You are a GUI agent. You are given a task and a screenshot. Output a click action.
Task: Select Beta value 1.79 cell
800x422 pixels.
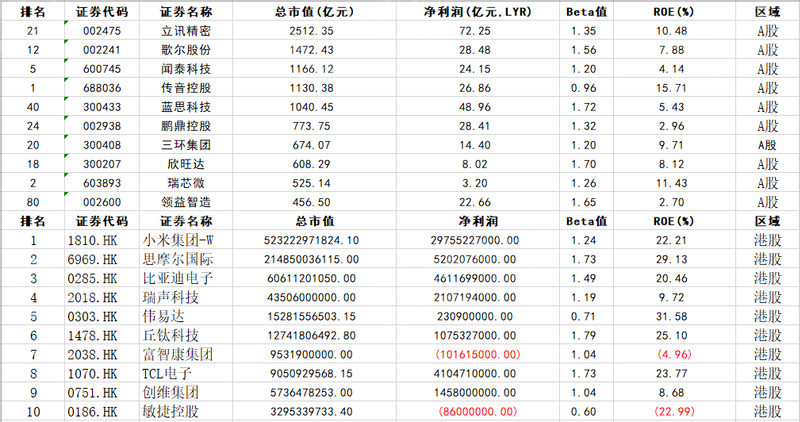click(584, 335)
